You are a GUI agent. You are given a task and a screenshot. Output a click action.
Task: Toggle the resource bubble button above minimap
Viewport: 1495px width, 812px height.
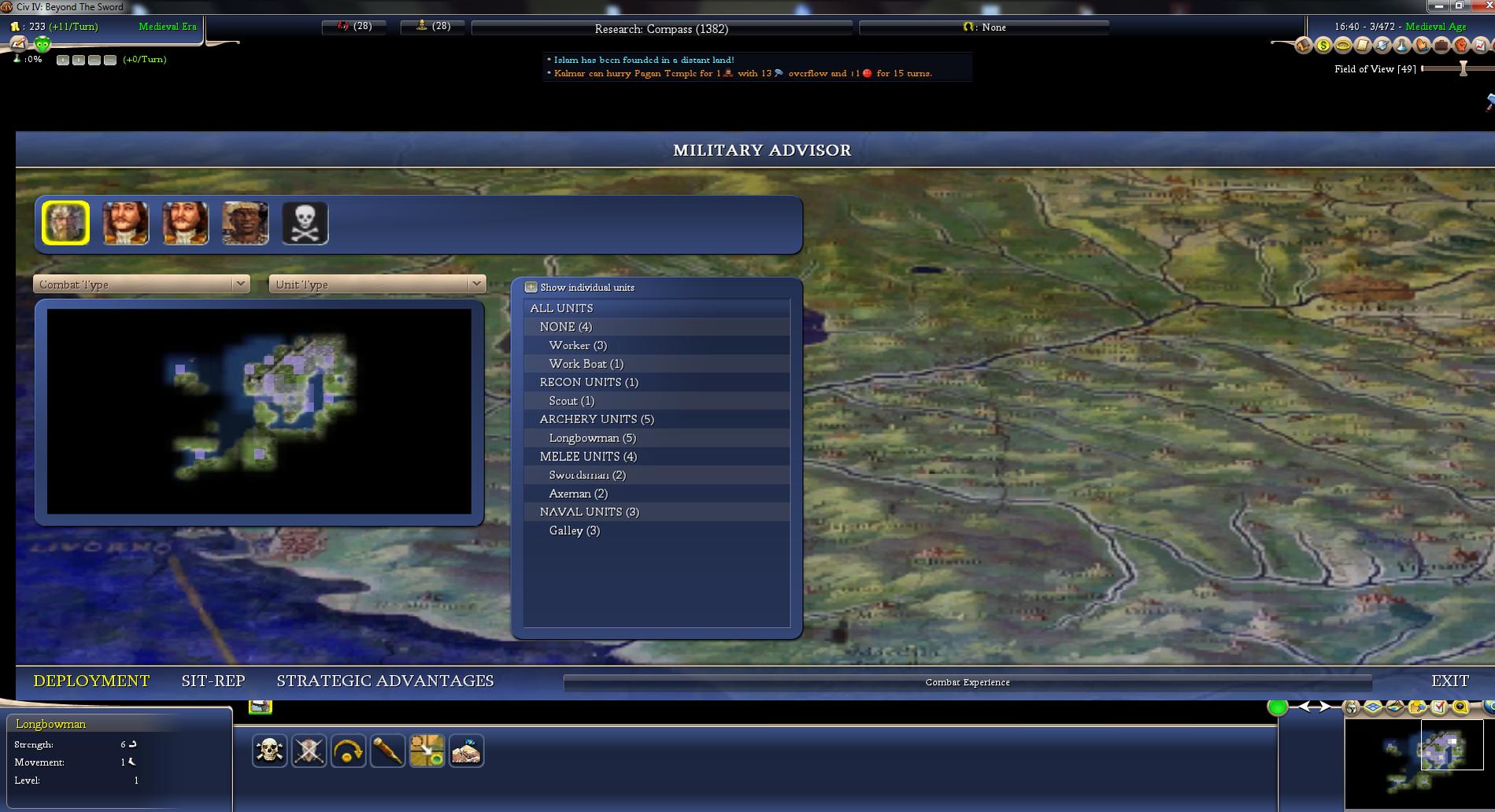coord(1461,707)
